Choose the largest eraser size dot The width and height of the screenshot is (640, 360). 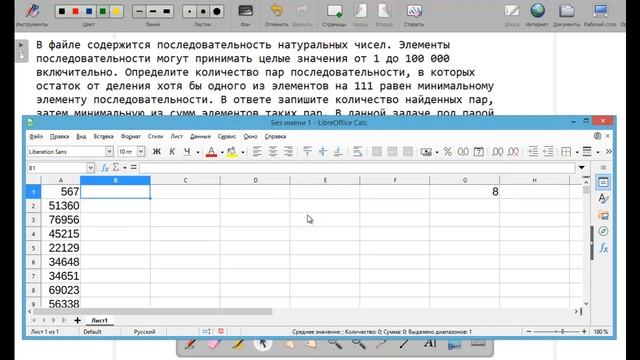click(x=217, y=11)
